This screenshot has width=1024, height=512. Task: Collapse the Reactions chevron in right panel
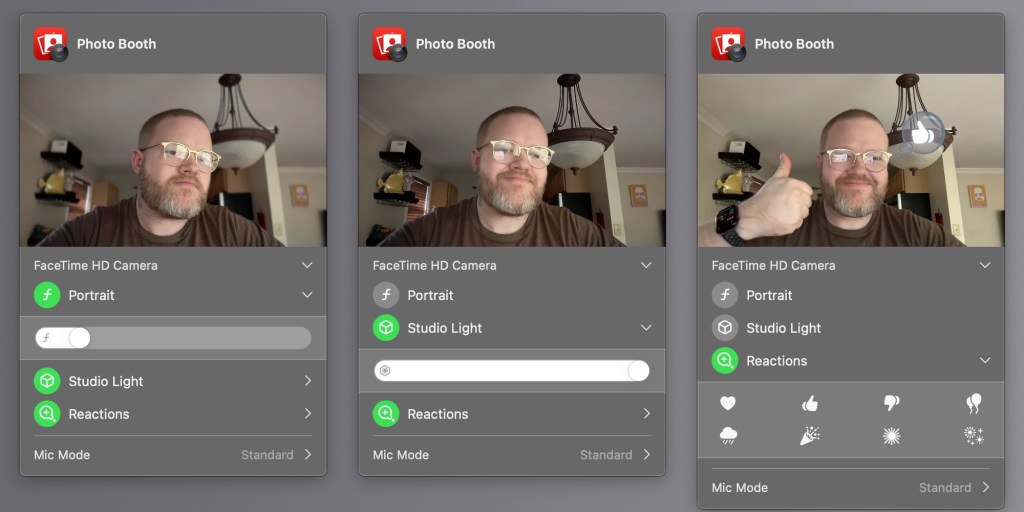pos(985,361)
